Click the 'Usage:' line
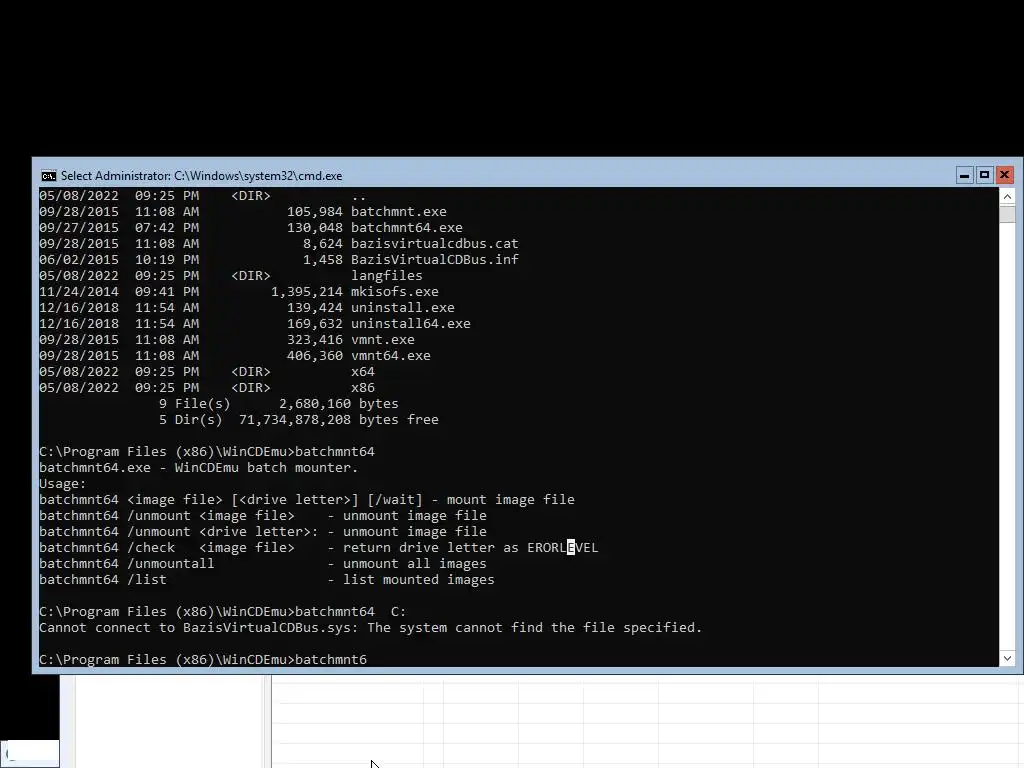The height and width of the screenshot is (768, 1024). pos(63,484)
